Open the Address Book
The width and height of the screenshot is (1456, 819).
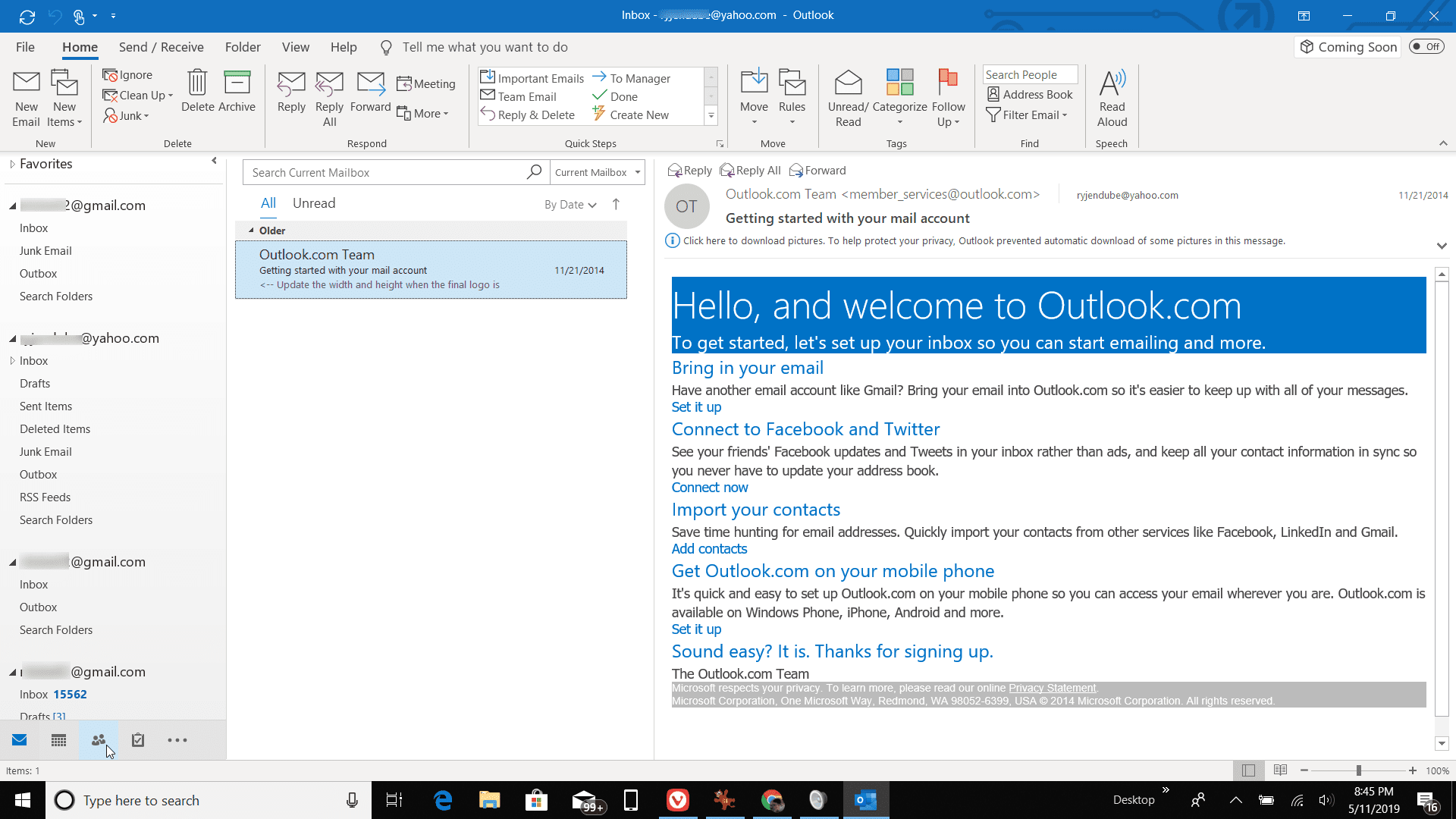pos(1030,95)
